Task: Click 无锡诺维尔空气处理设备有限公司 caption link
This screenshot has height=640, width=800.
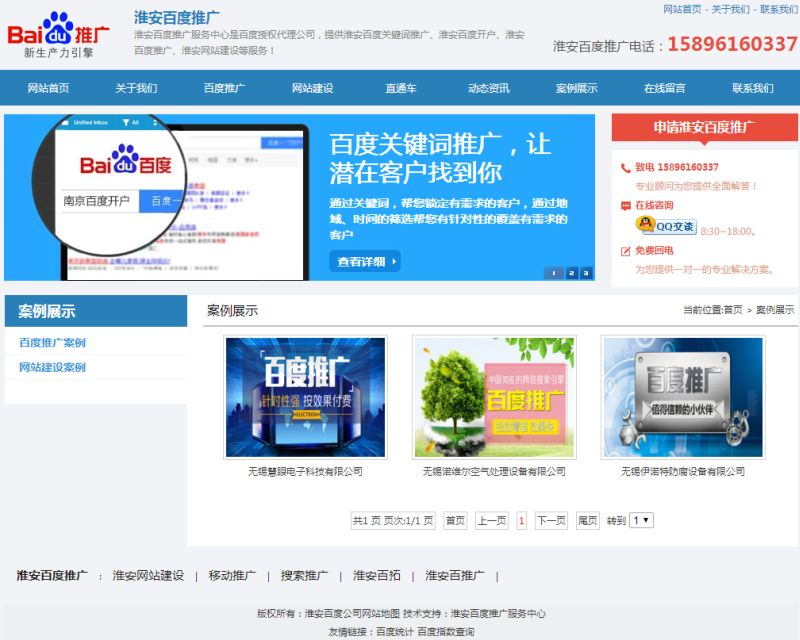Action: coord(494,472)
